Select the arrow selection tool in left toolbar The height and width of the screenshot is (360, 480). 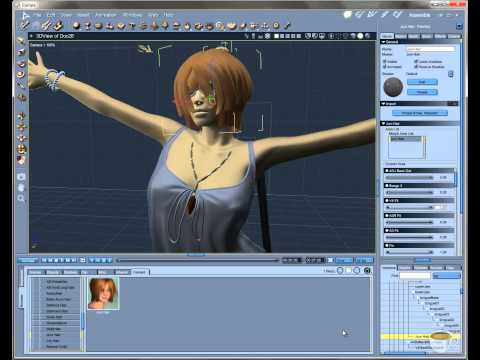pyautogui.click(x=21, y=41)
